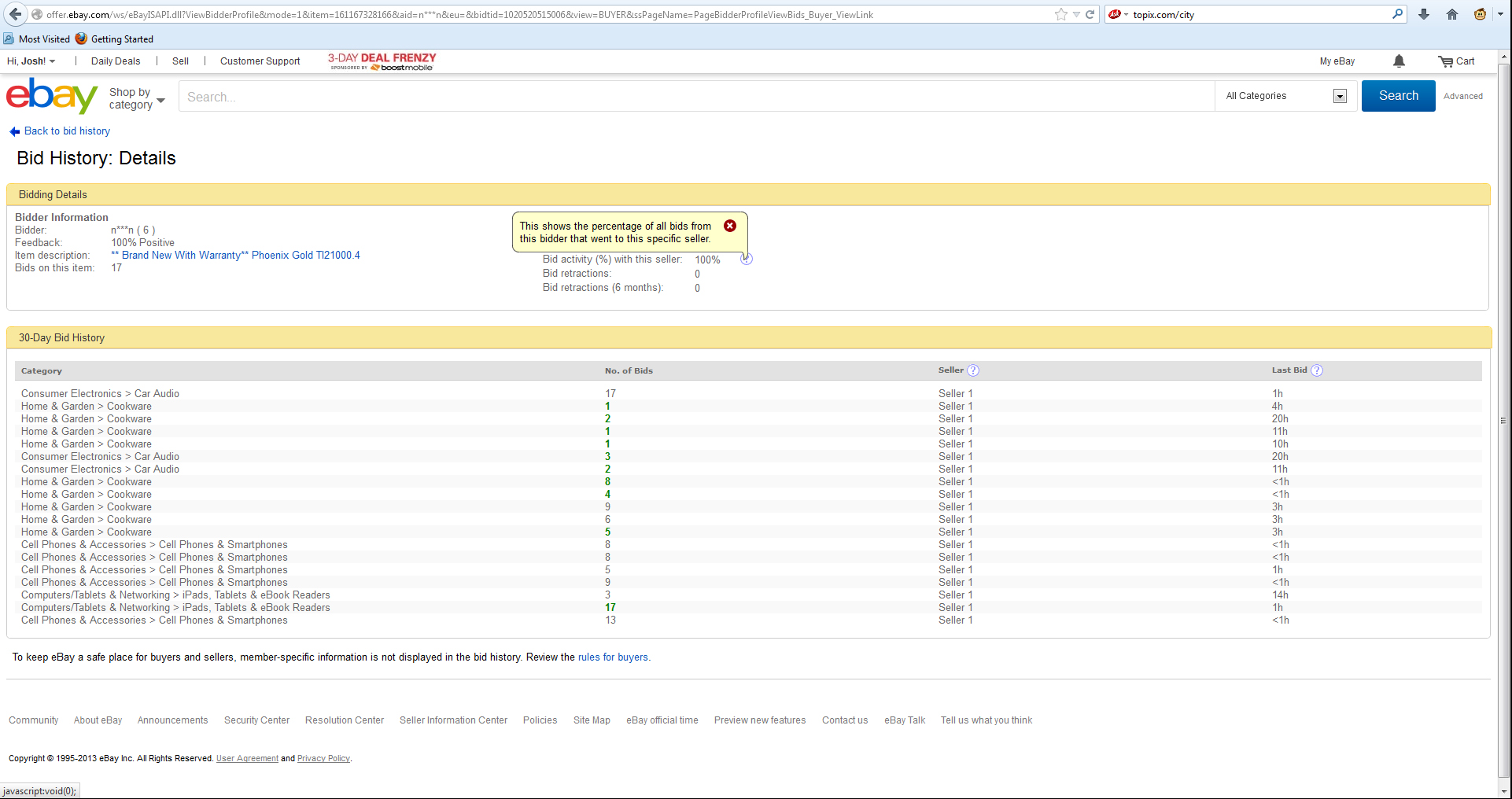Image resolution: width=1512 pixels, height=799 pixels.
Task: Click the eBay logo
Action: coord(52,96)
